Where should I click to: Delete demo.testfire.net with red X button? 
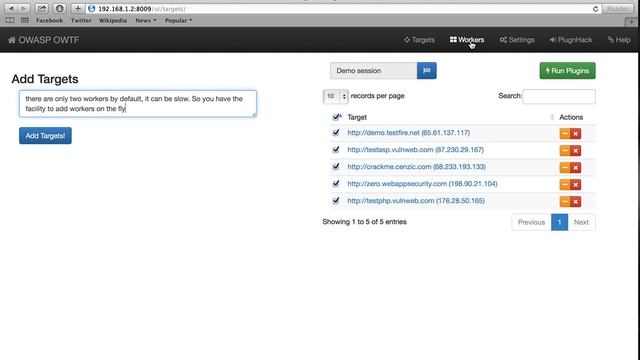576,133
